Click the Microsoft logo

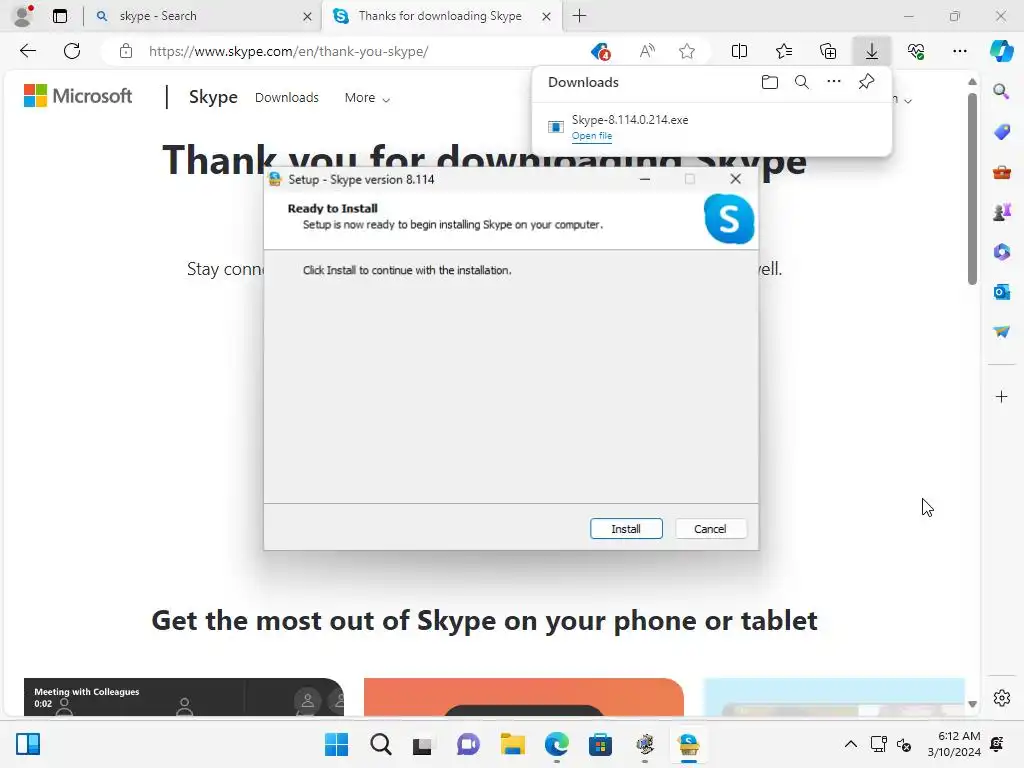point(78,96)
